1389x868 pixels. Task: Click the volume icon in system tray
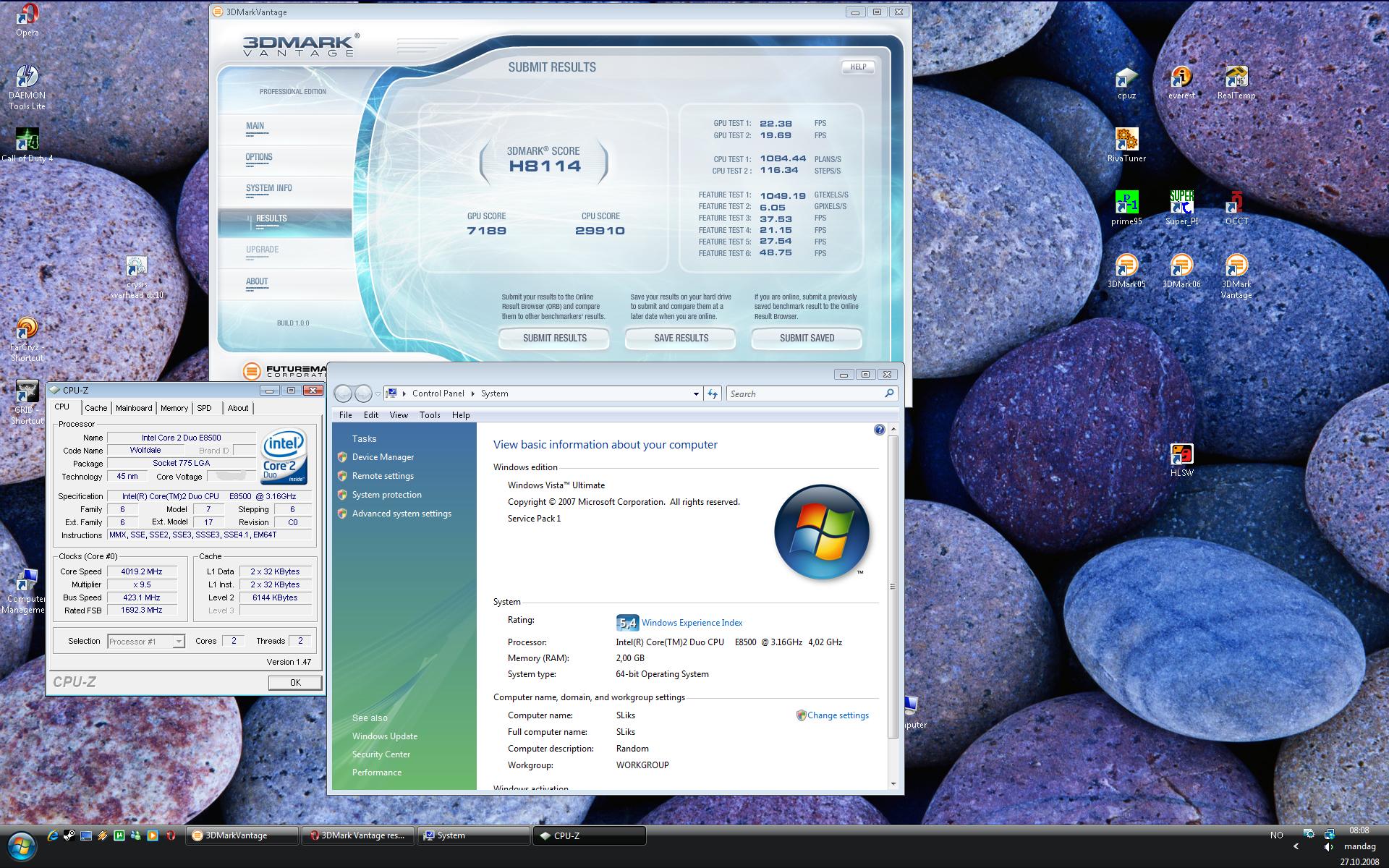[1329, 846]
